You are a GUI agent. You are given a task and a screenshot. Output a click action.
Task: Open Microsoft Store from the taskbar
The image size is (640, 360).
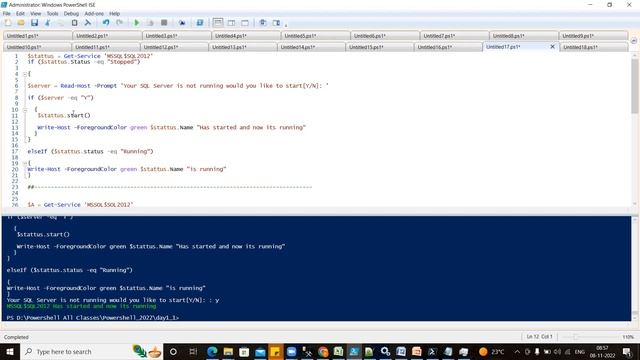coord(244,351)
